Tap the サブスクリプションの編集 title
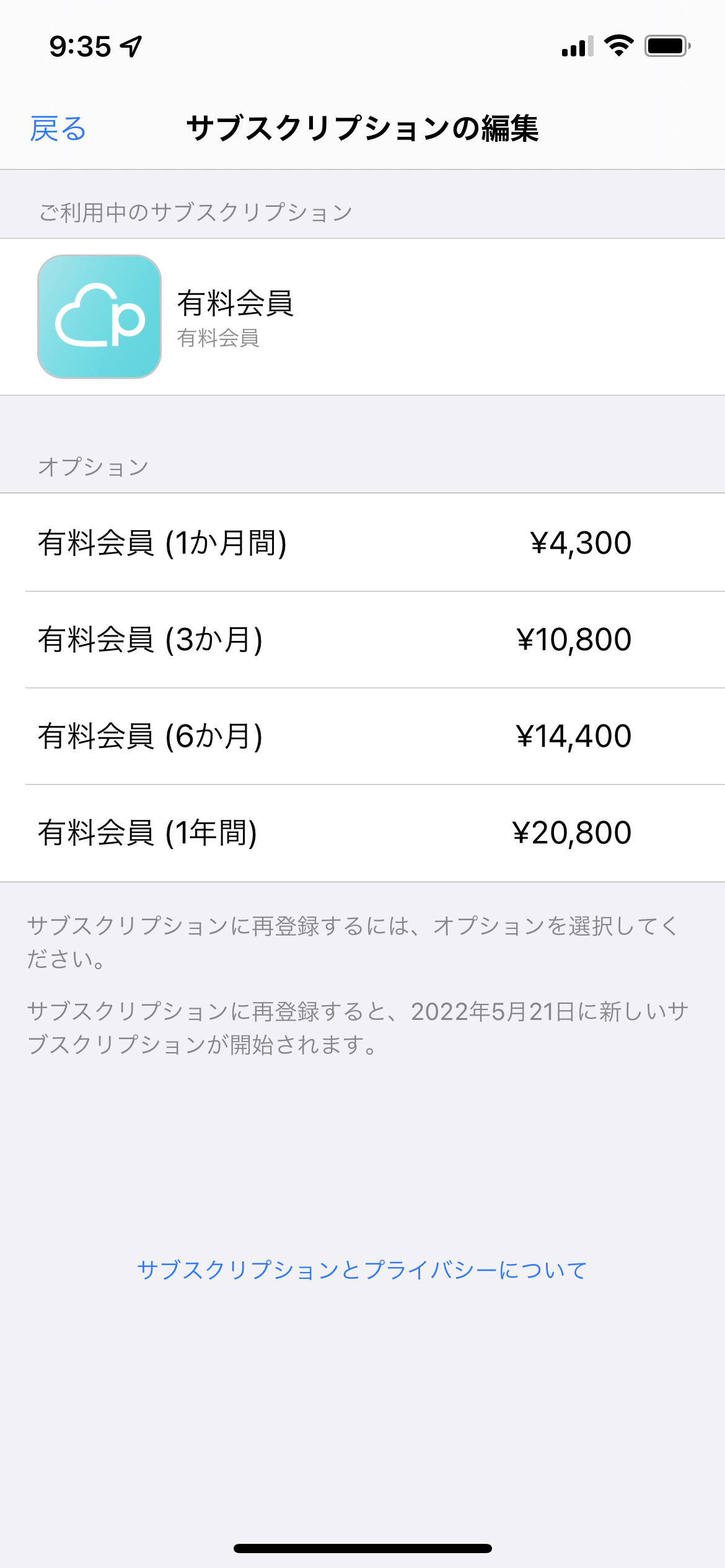The width and height of the screenshot is (725, 1568). [x=362, y=129]
